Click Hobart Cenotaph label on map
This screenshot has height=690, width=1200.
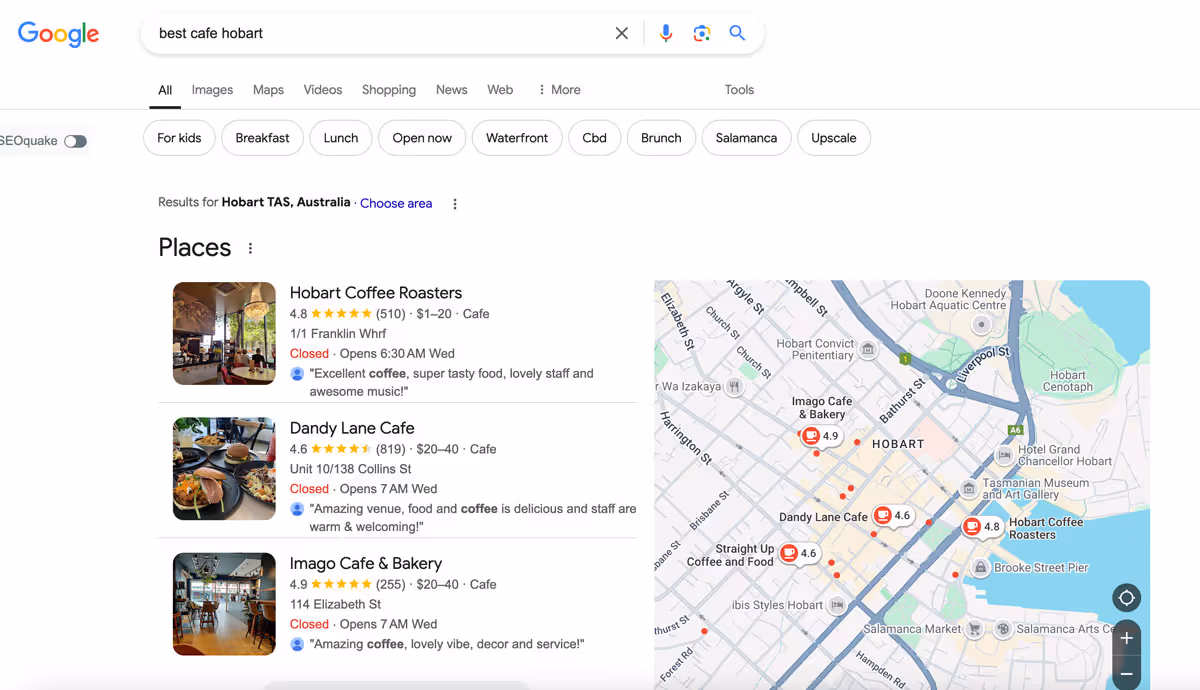coord(1068,380)
